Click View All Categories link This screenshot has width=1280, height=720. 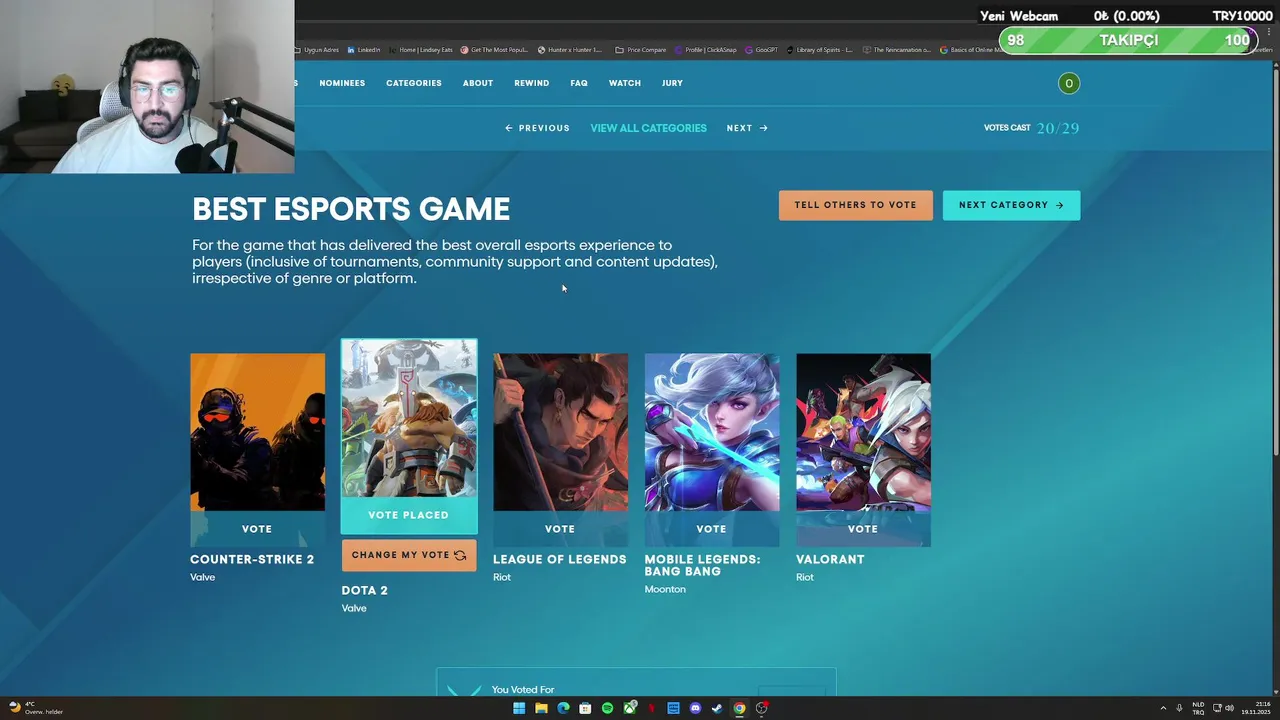click(648, 128)
